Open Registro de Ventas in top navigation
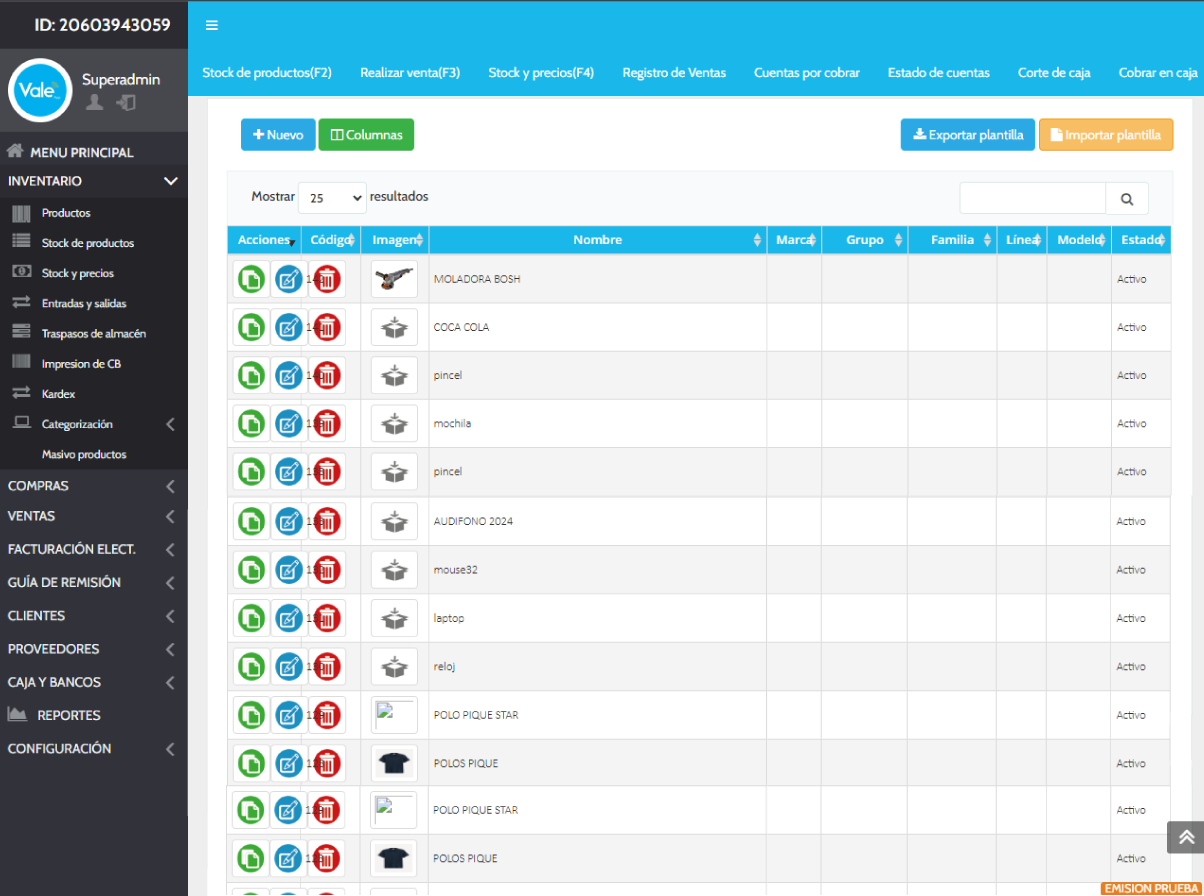Screen dimensions: 1204x896 pos(674,73)
